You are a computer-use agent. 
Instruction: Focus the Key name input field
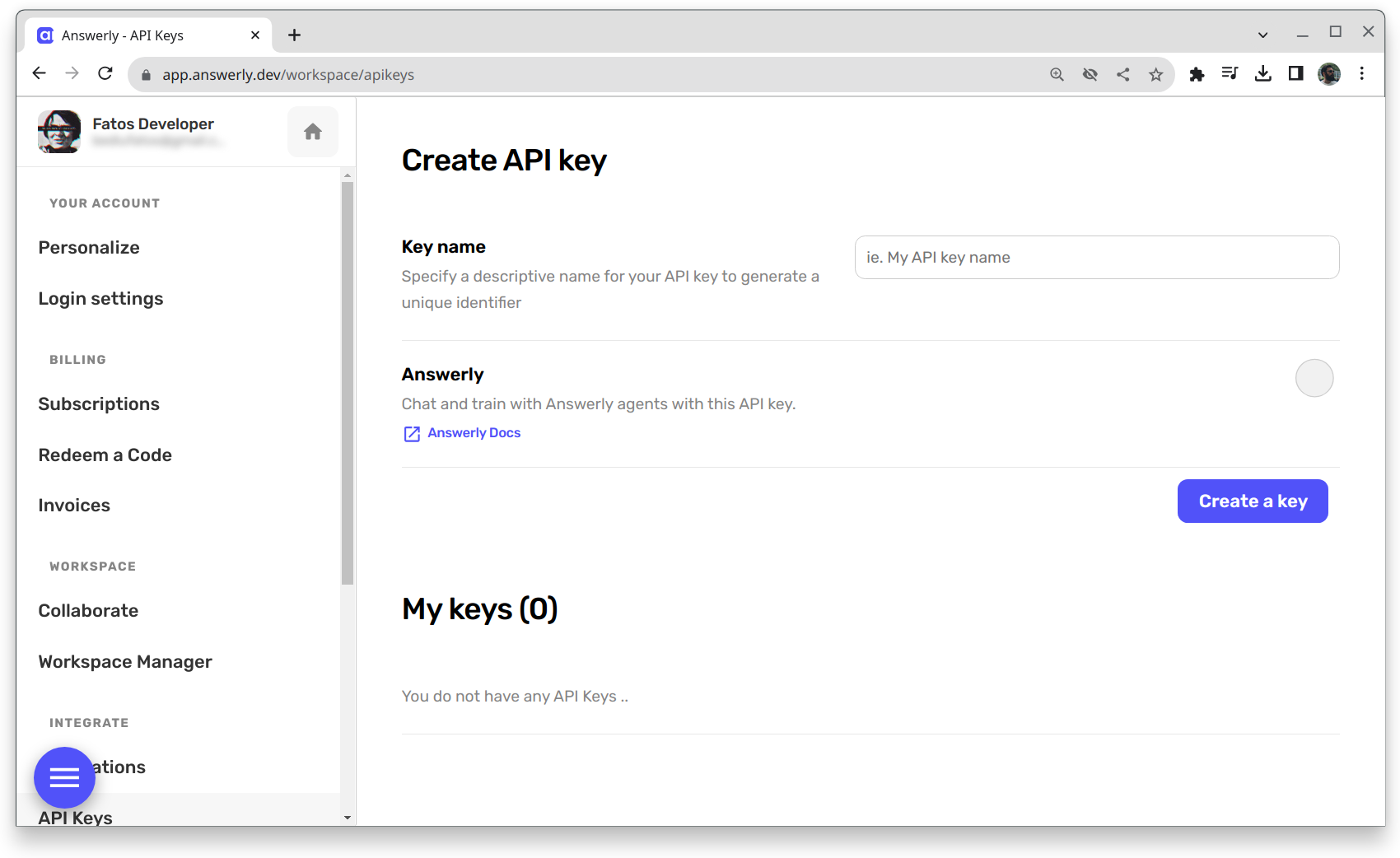tap(1096, 258)
